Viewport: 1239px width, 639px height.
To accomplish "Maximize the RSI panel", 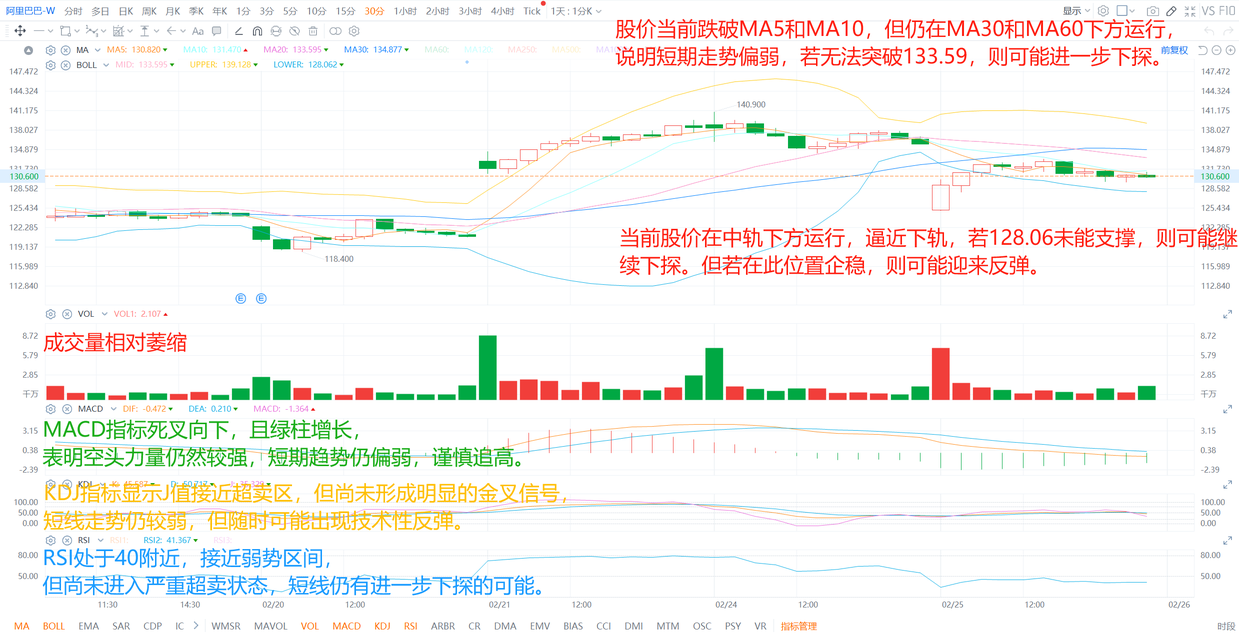I will pyautogui.click(x=1227, y=540).
